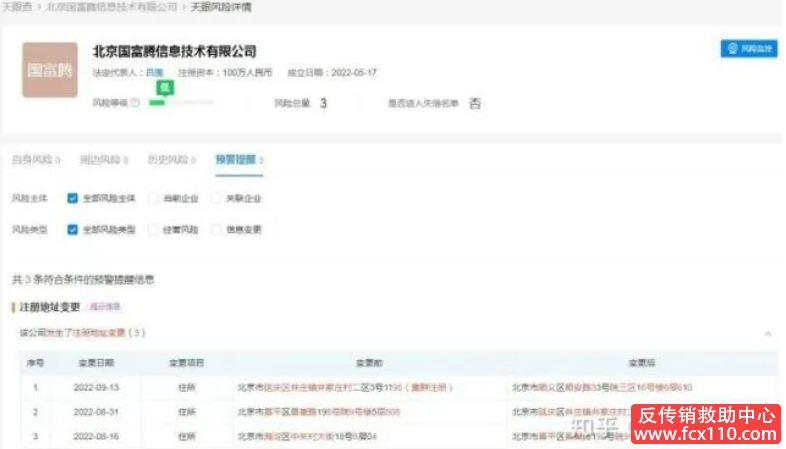Switch to the 周边风险 tab
The image size is (786, 449).
(104, 160)
